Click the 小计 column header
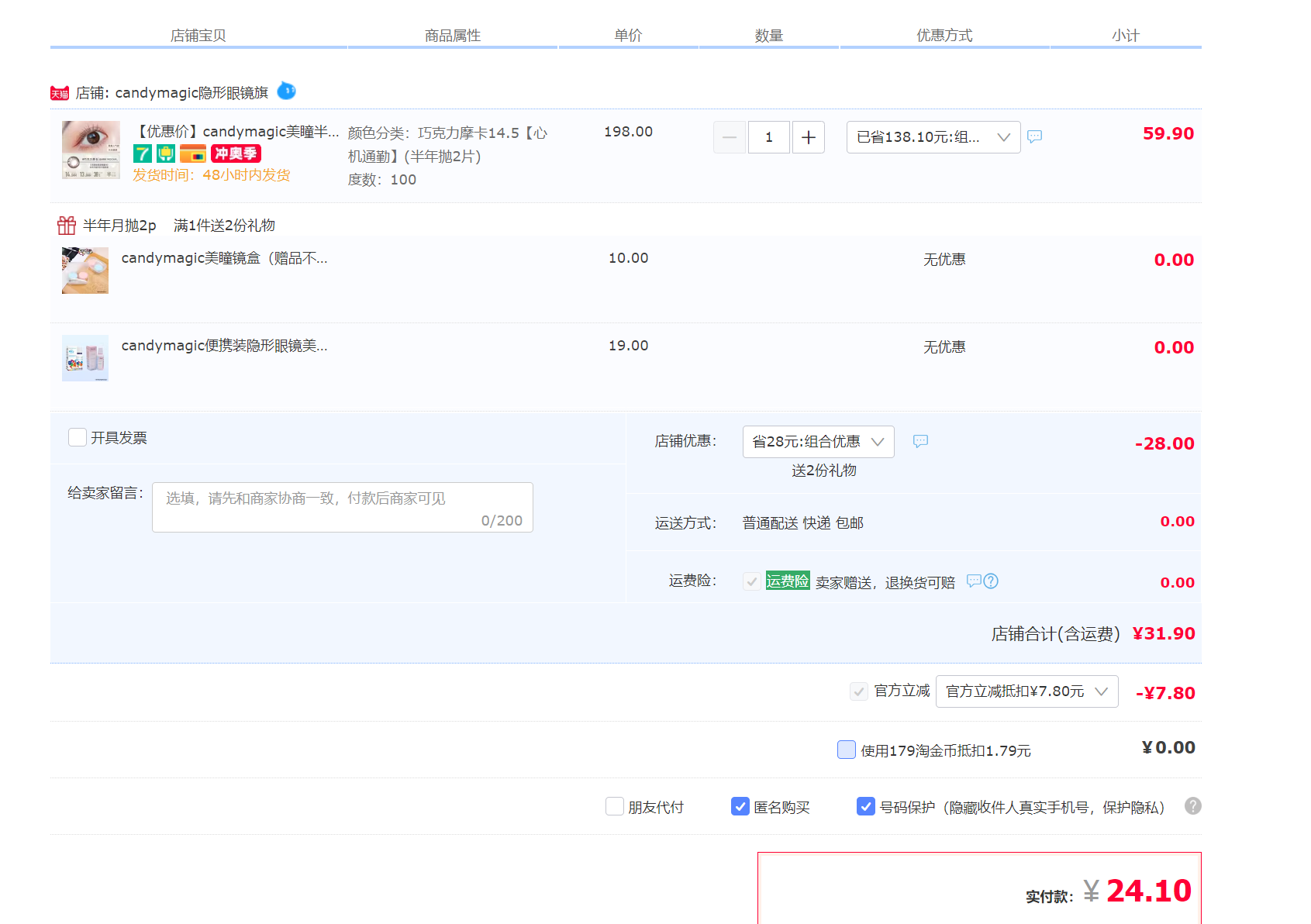 [x=1126, y=36]
